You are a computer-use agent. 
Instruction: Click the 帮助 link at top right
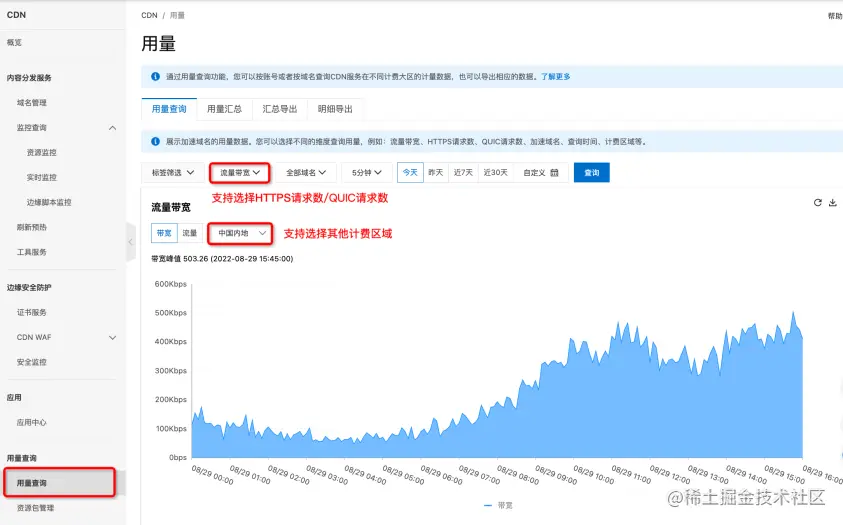pos(835,16)
